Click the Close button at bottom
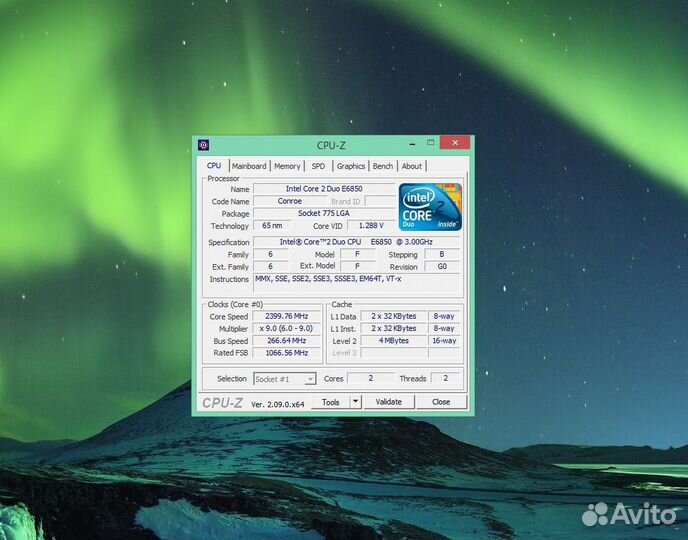 (x=441, y=402)
